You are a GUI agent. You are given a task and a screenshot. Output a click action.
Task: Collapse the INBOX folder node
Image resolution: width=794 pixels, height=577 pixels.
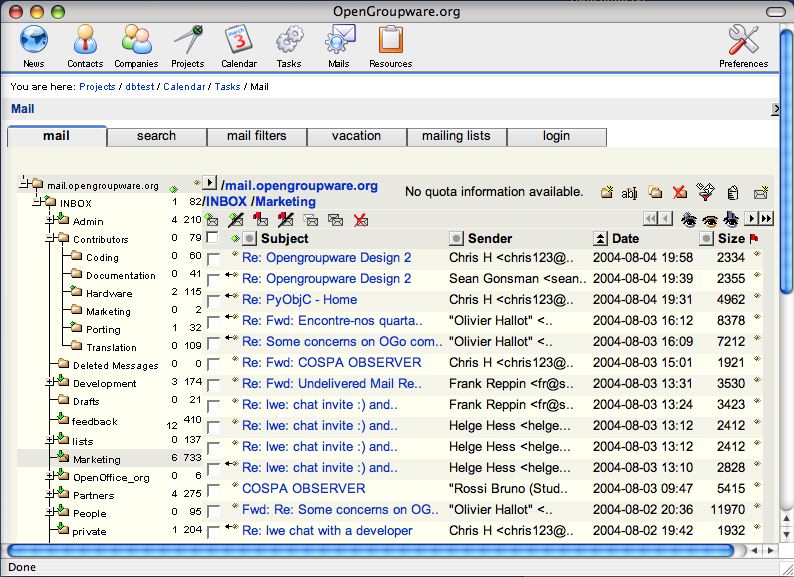37,202
